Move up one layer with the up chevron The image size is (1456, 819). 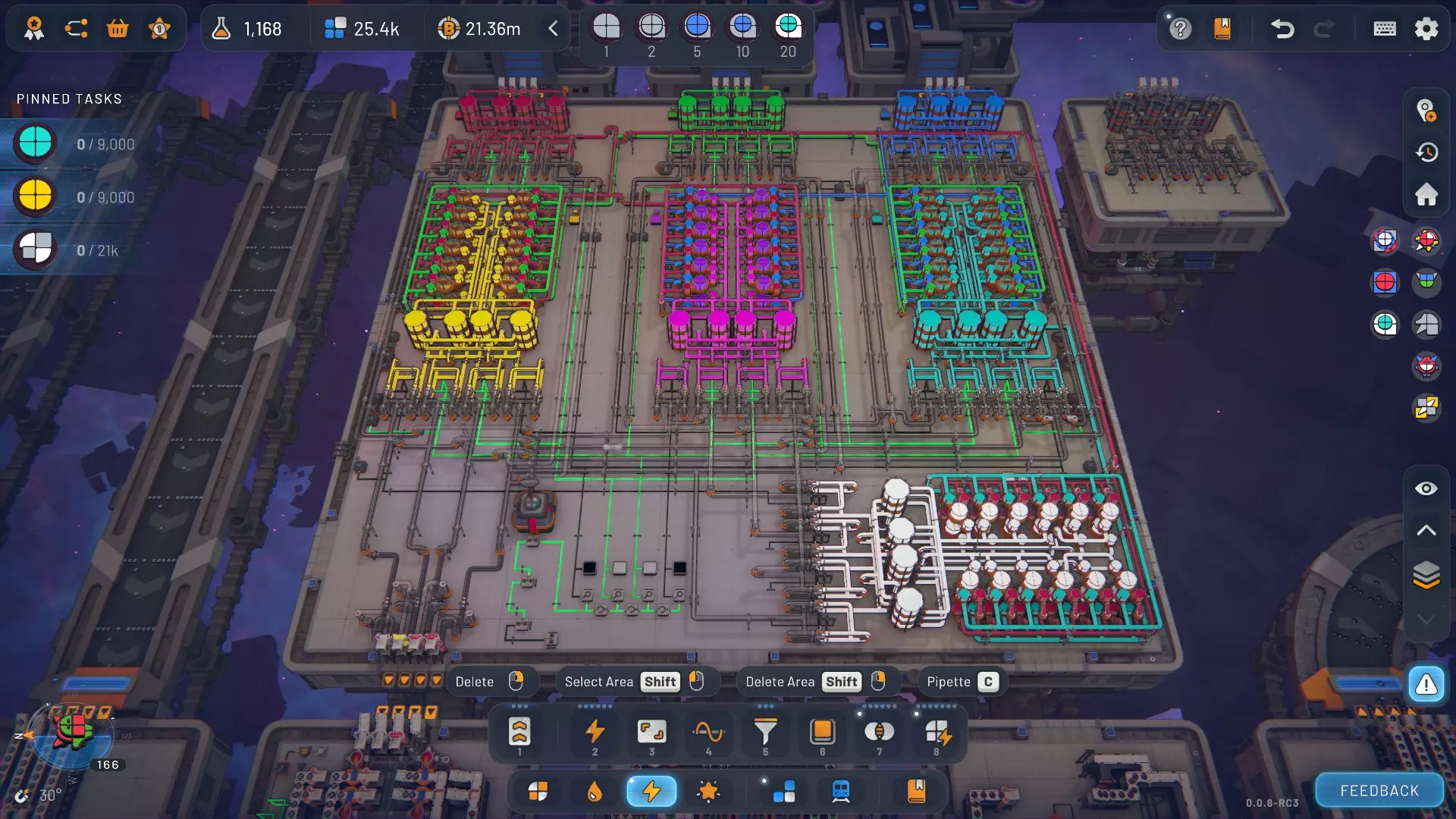pyautogui.click(x=1426, y=531)
